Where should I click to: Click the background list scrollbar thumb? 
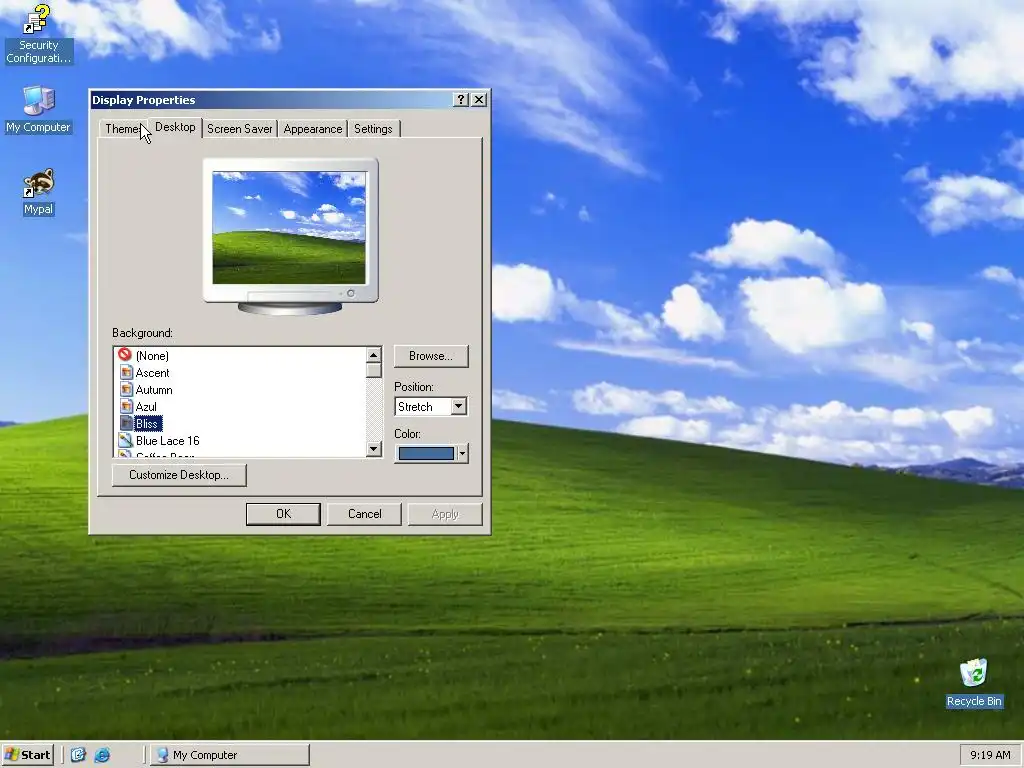[x=374, y=370]
